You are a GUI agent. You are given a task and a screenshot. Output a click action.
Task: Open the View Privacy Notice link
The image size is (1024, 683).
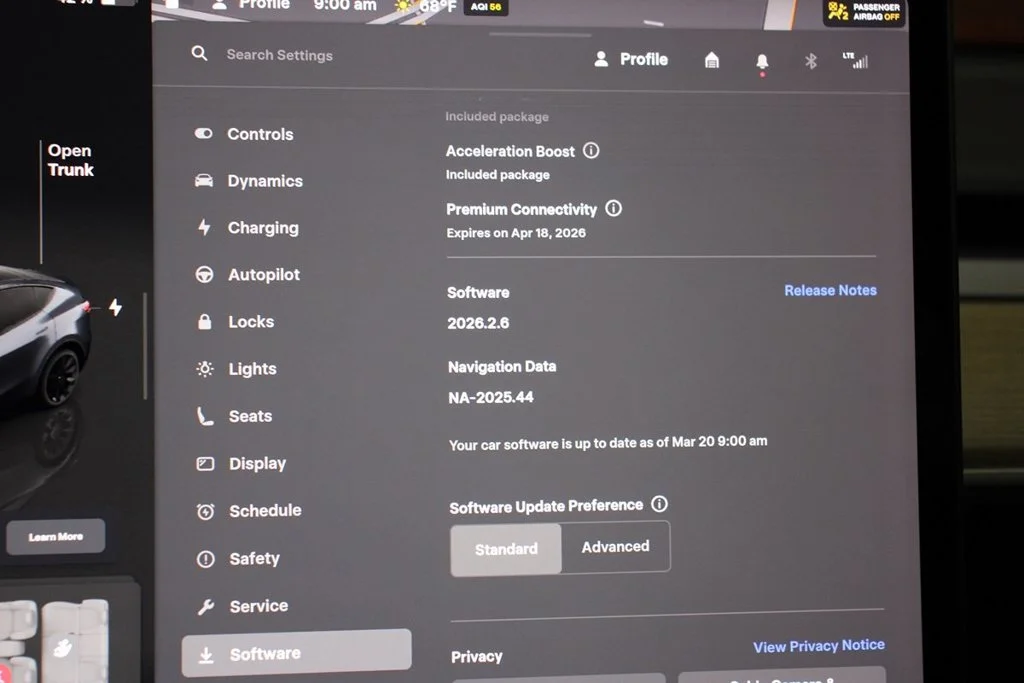pyautogui.click(x=819, y=646)
